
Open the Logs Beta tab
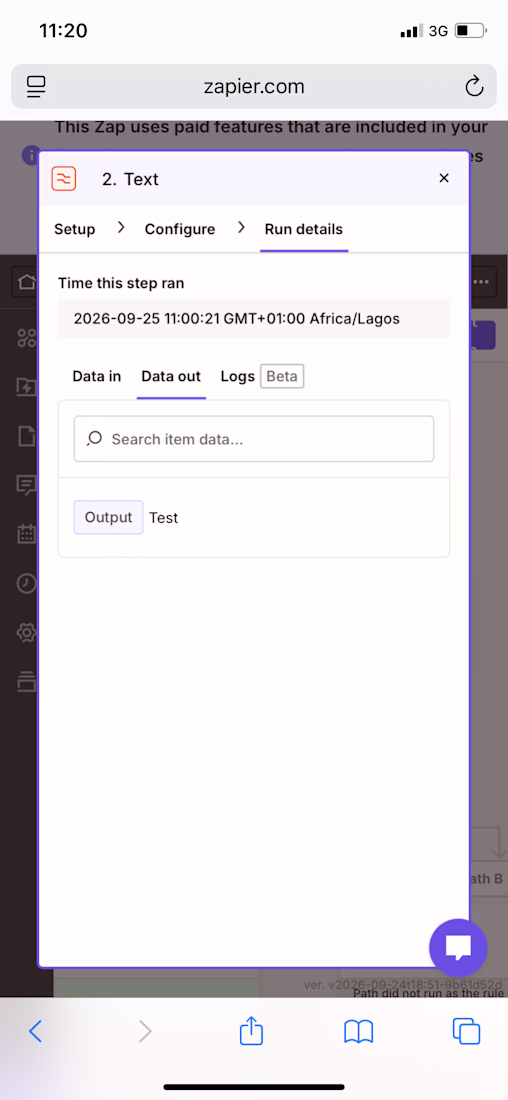[262, 376]
